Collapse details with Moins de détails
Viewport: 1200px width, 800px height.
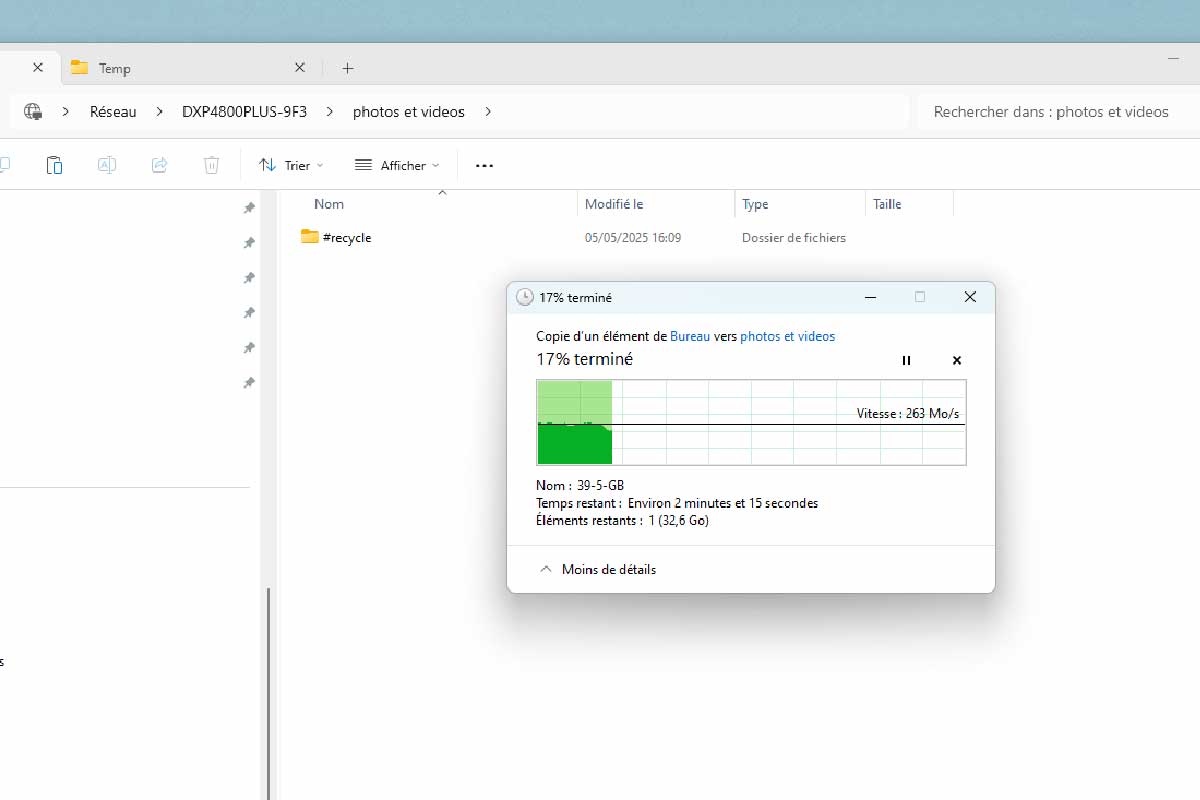point(598,569)
